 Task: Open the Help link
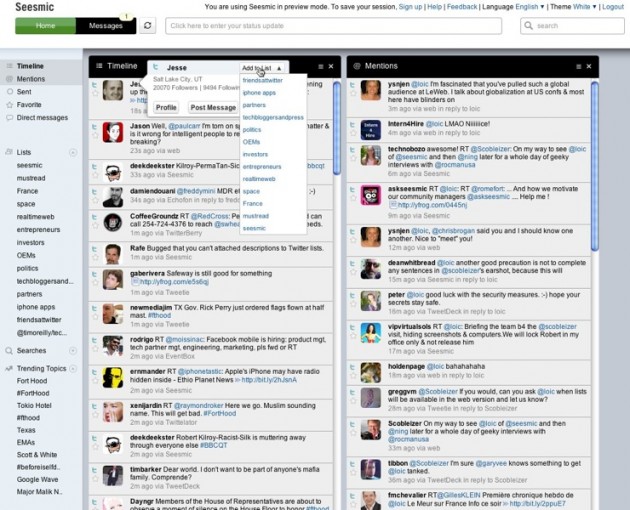click(x=434, y=6)
